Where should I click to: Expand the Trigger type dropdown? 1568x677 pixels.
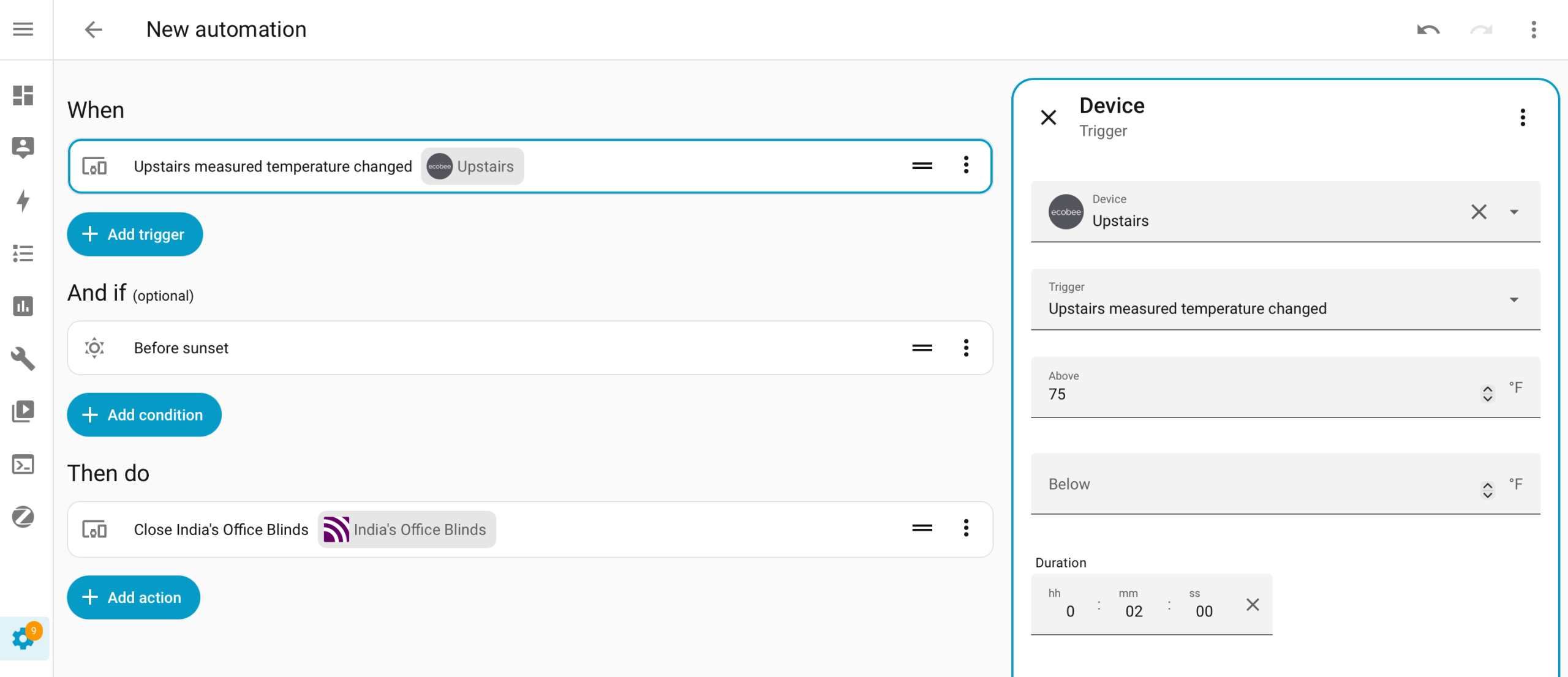tap(1285, 299)
